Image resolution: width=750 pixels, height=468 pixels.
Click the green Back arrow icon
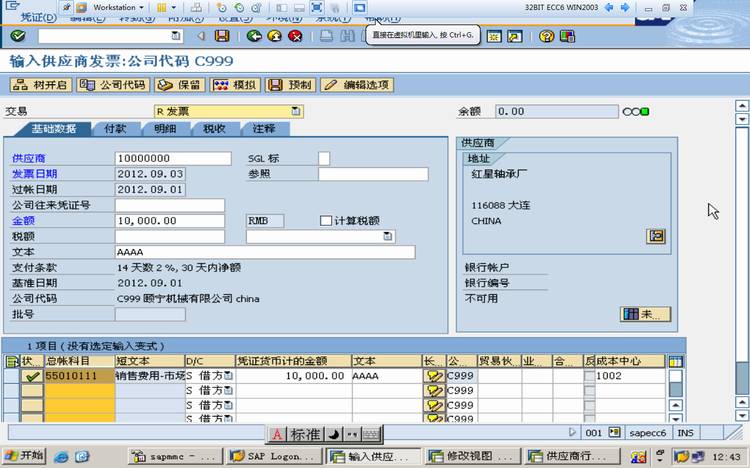254,36
